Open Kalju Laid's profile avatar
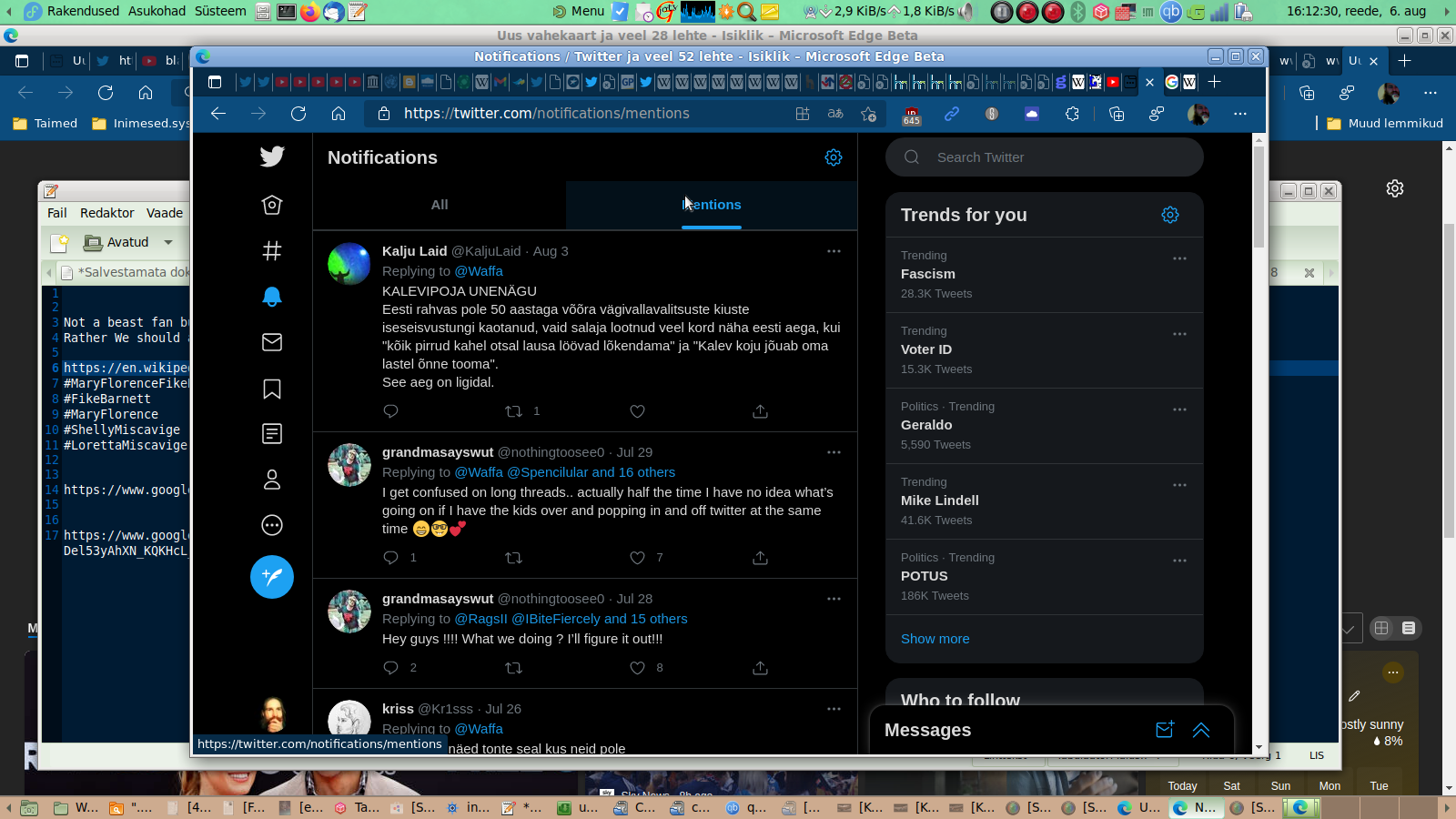Image resolution: width=1456 pixels, height=819 pixels. pyautogui.click(x=349, y=264)
